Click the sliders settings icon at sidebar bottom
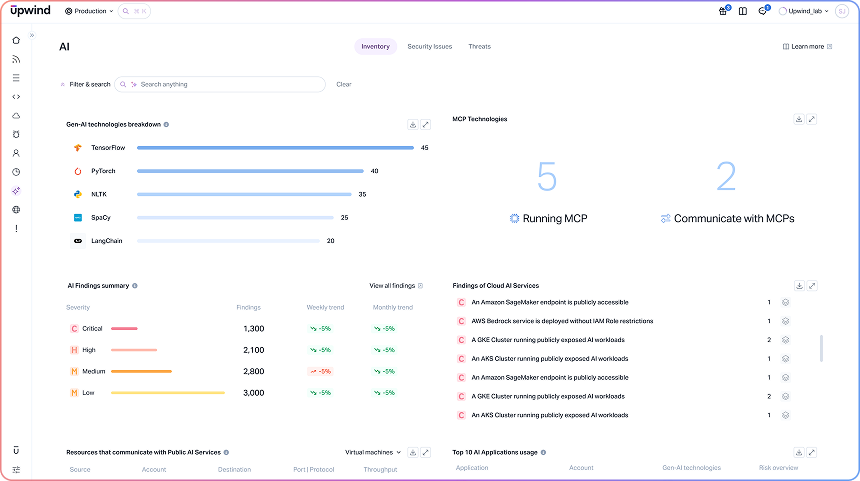 16,469
